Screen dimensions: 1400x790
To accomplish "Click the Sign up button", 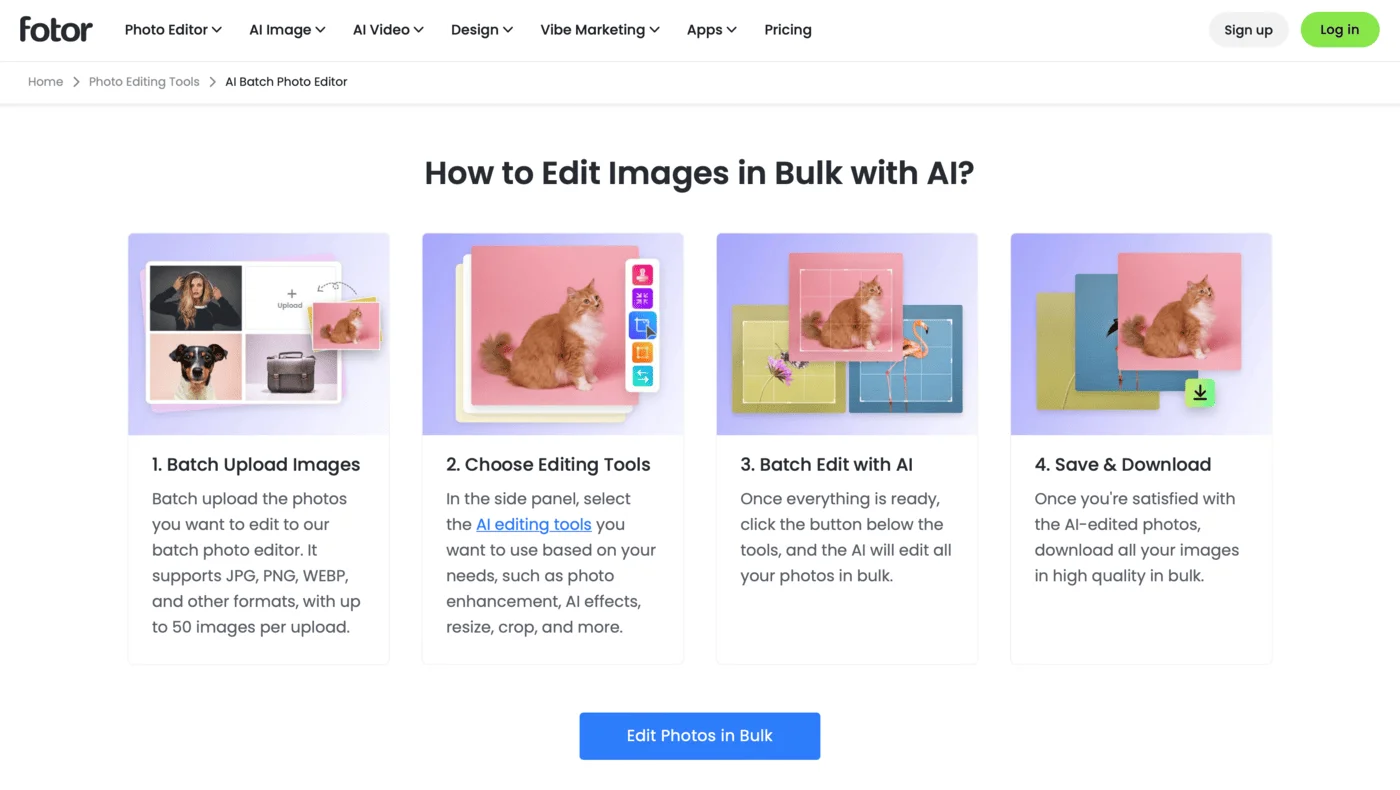I will (x=1248, y=30).
